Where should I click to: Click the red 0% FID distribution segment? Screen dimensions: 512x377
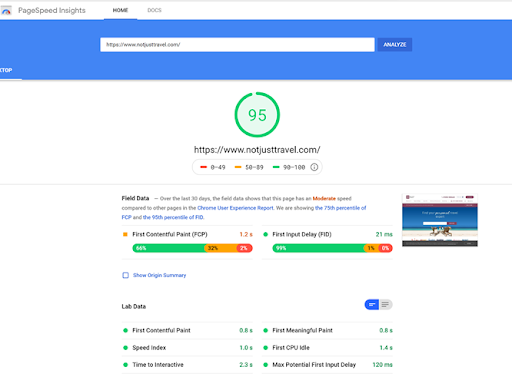(x=386, y=248)
